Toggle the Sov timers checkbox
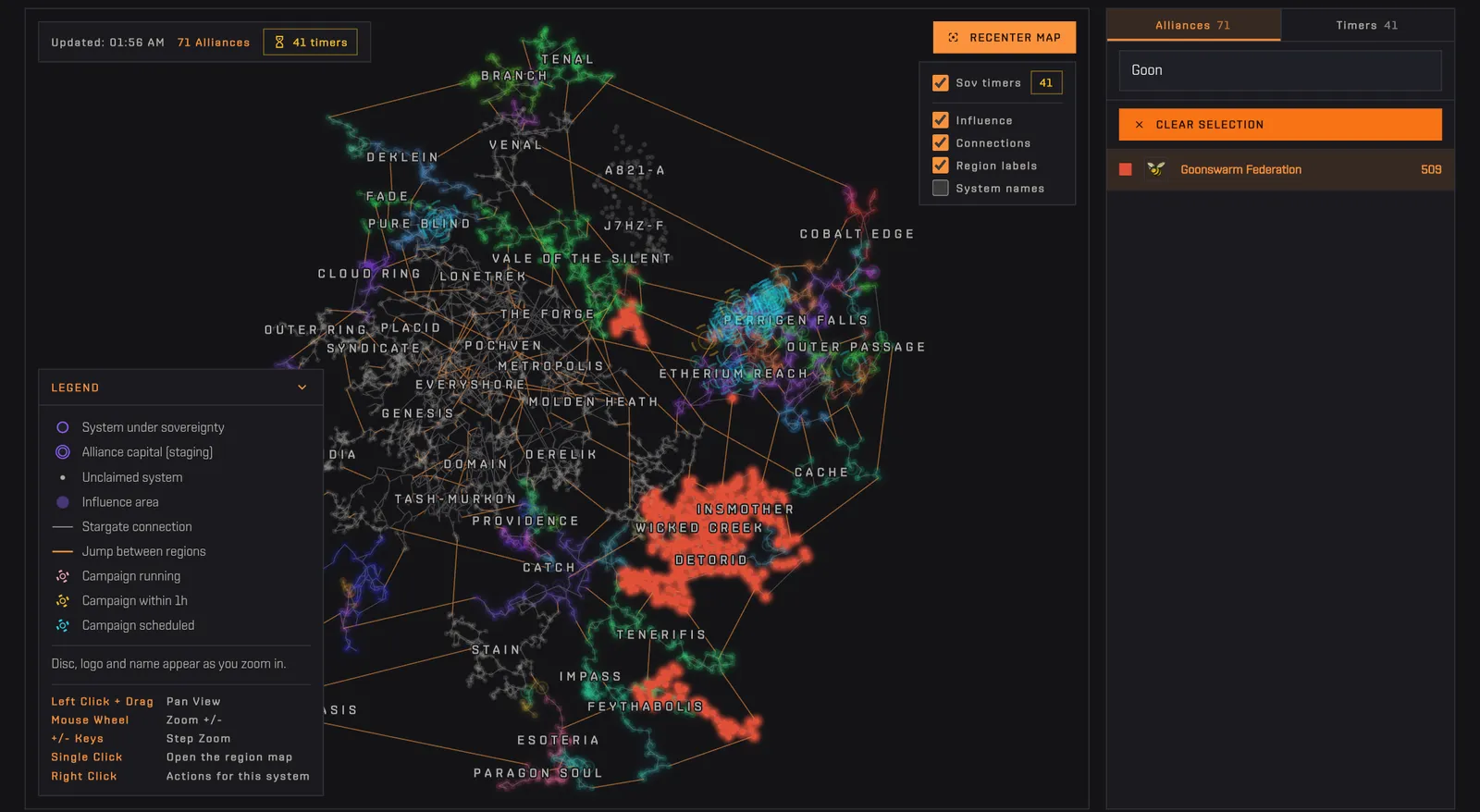The image size is (1480, 812). click(x=941, y=83)
